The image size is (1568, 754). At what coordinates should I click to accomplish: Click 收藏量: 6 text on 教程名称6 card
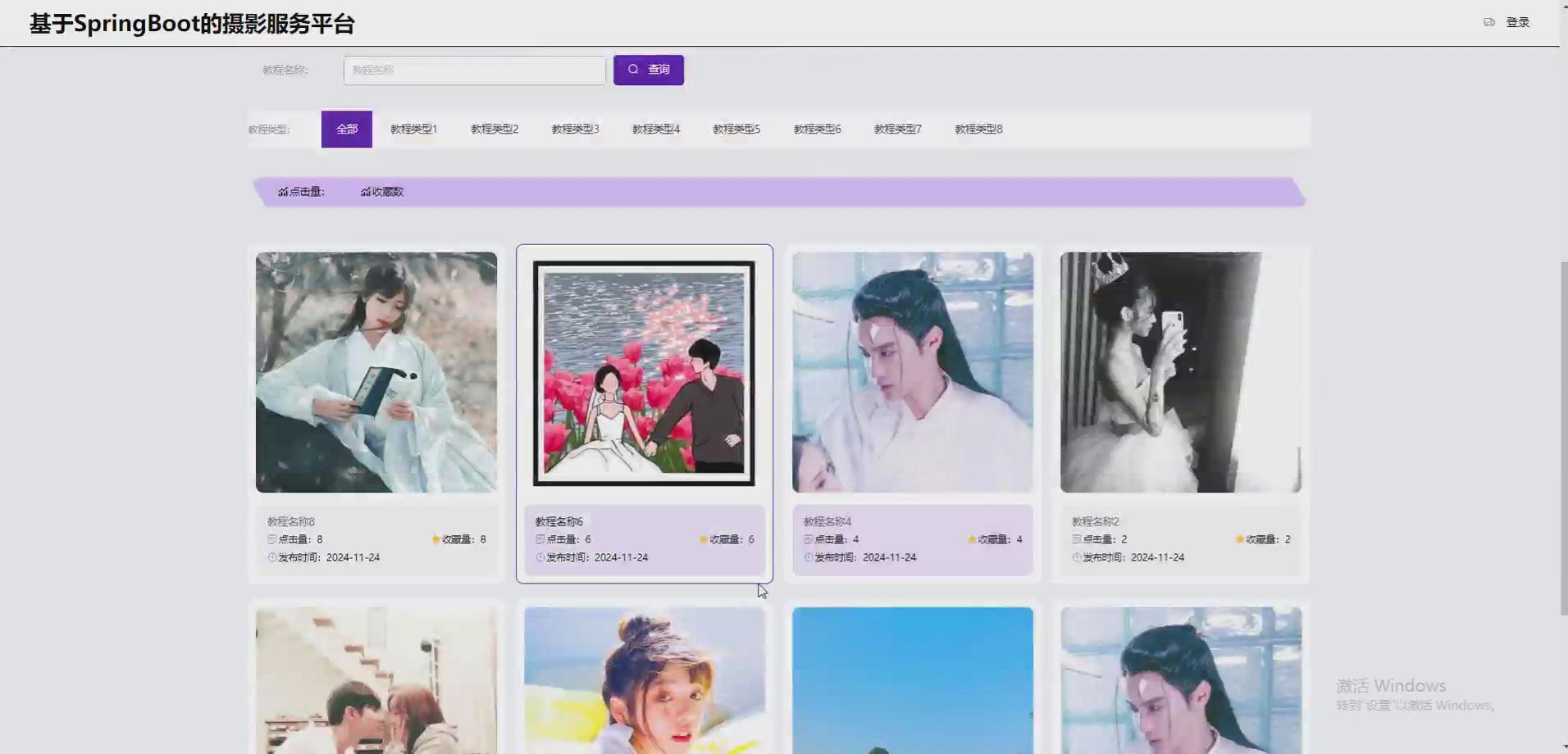tap(732, 539)
